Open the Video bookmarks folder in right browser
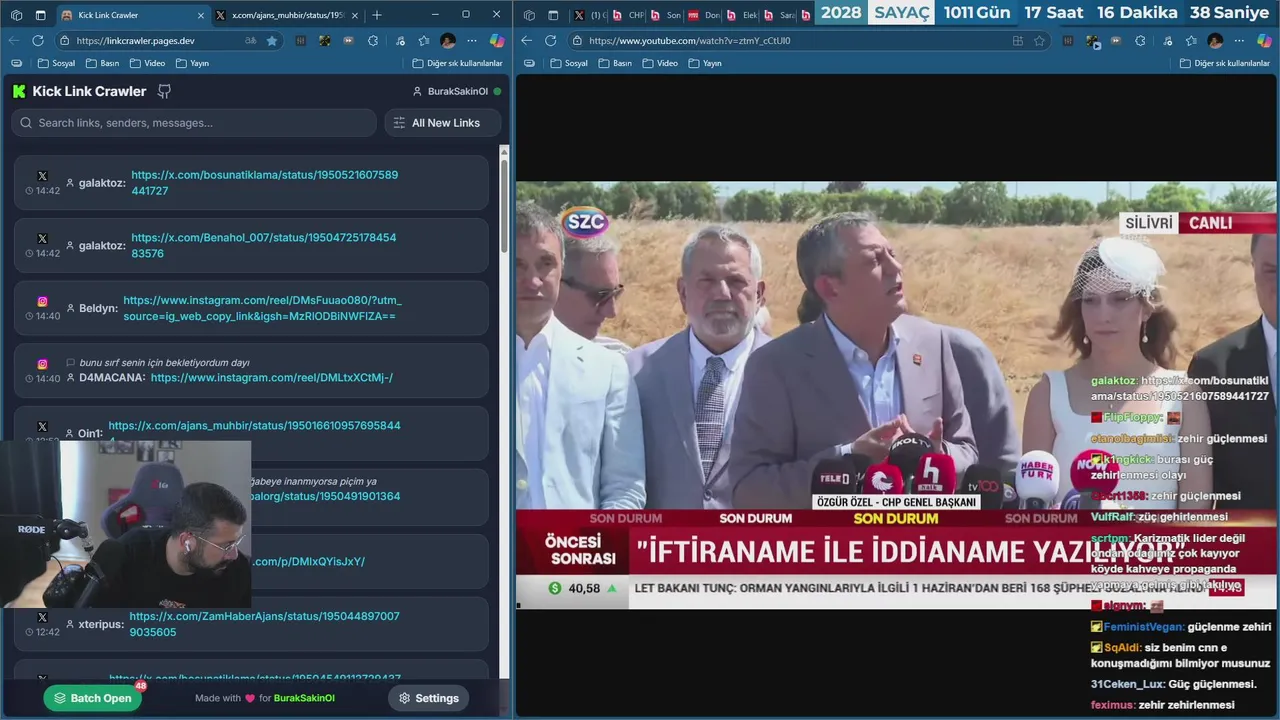 [x=660, y=63]
